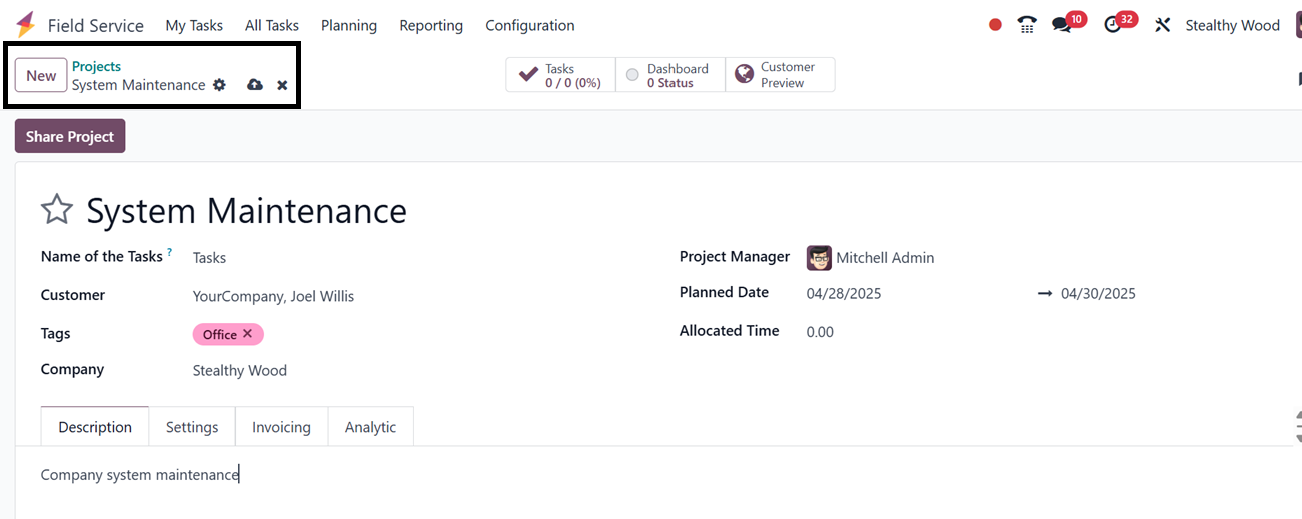The image size is (1302, 519).
Task: Open the VoIP phone icon
Action: [x=1027, y=25]
